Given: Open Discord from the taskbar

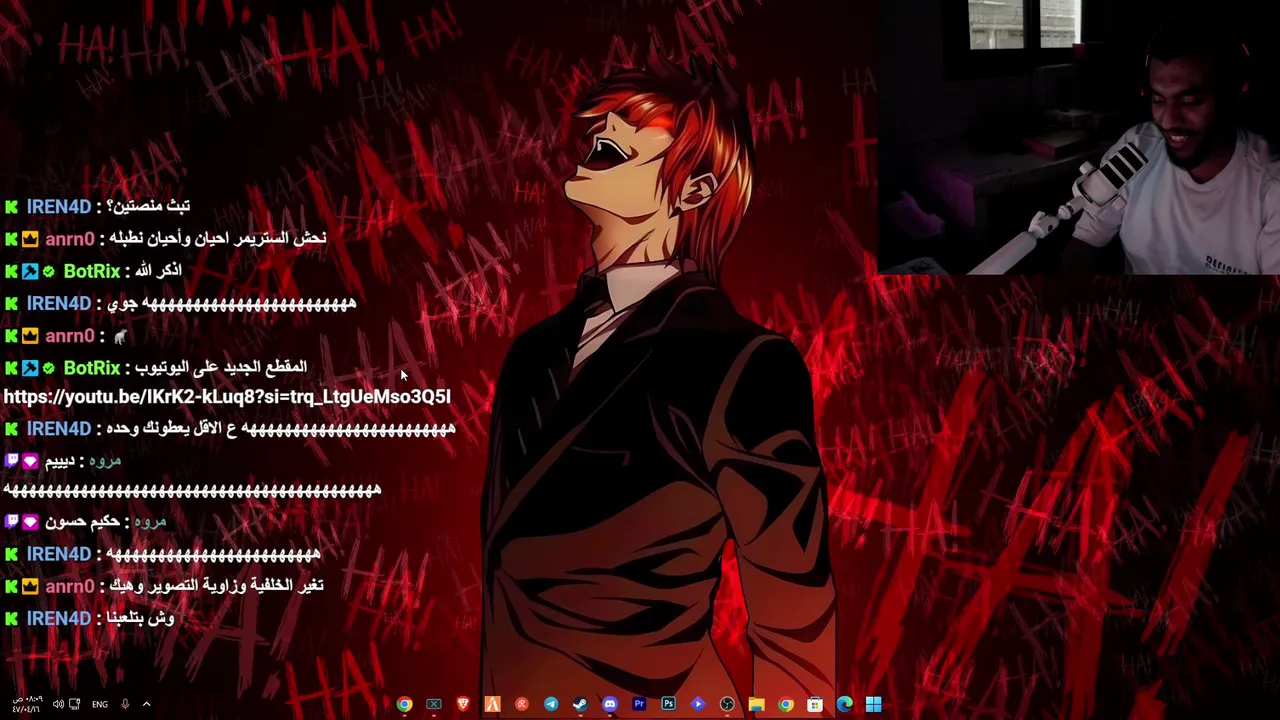Looking at the screenshot, I should pyautogui.click(x=610, y=705).
